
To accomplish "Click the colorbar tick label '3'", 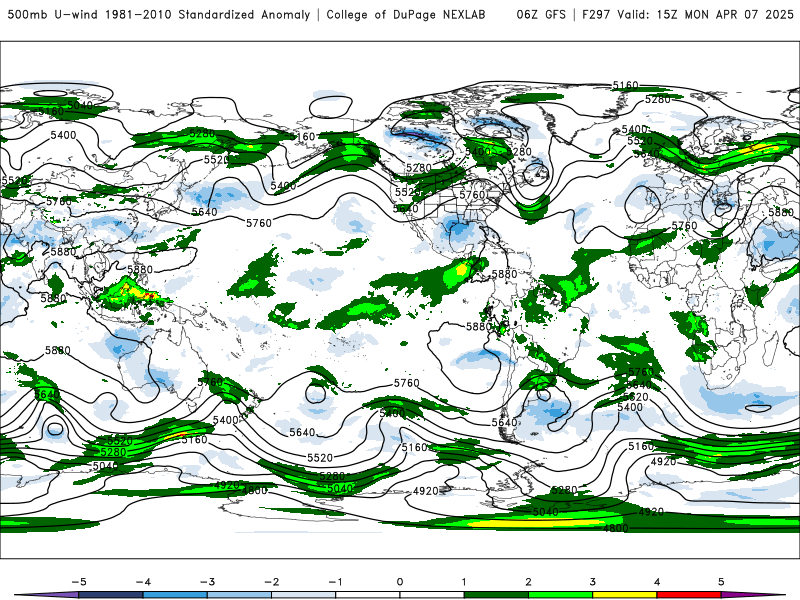I will (x=593, y=582).
